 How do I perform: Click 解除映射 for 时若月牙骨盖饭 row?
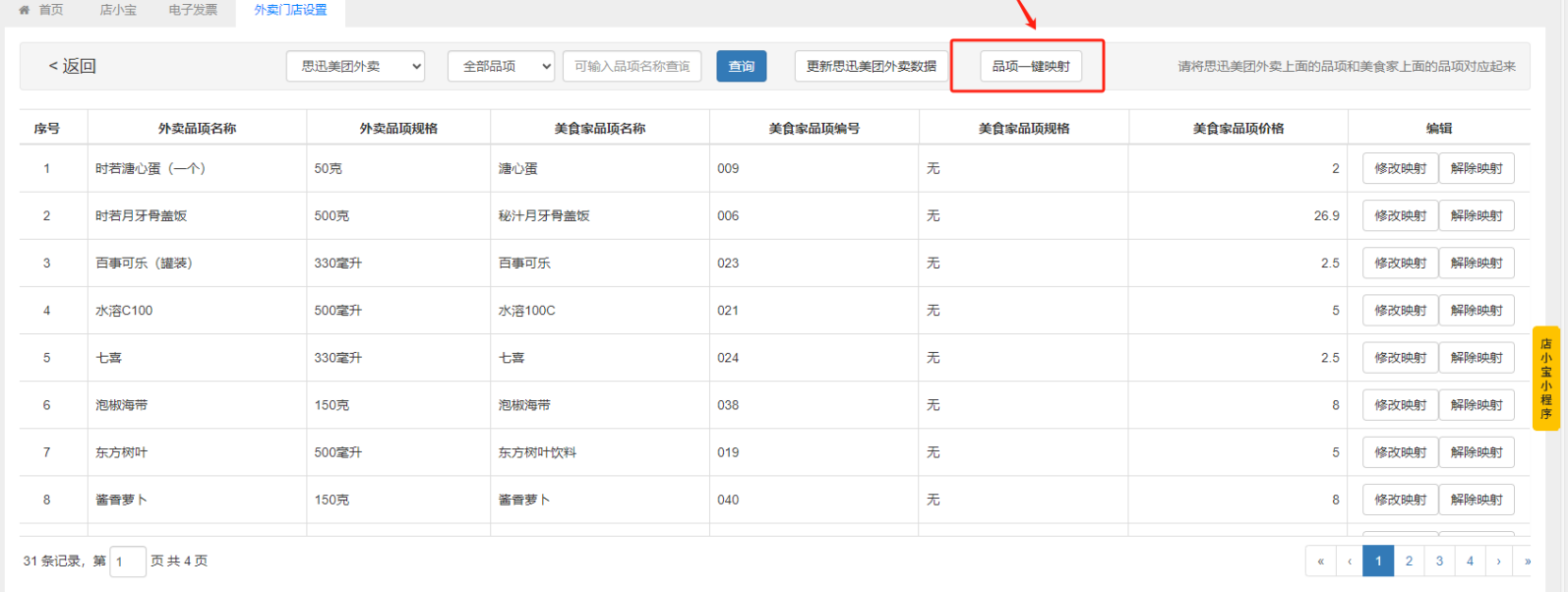(1477, 215)
